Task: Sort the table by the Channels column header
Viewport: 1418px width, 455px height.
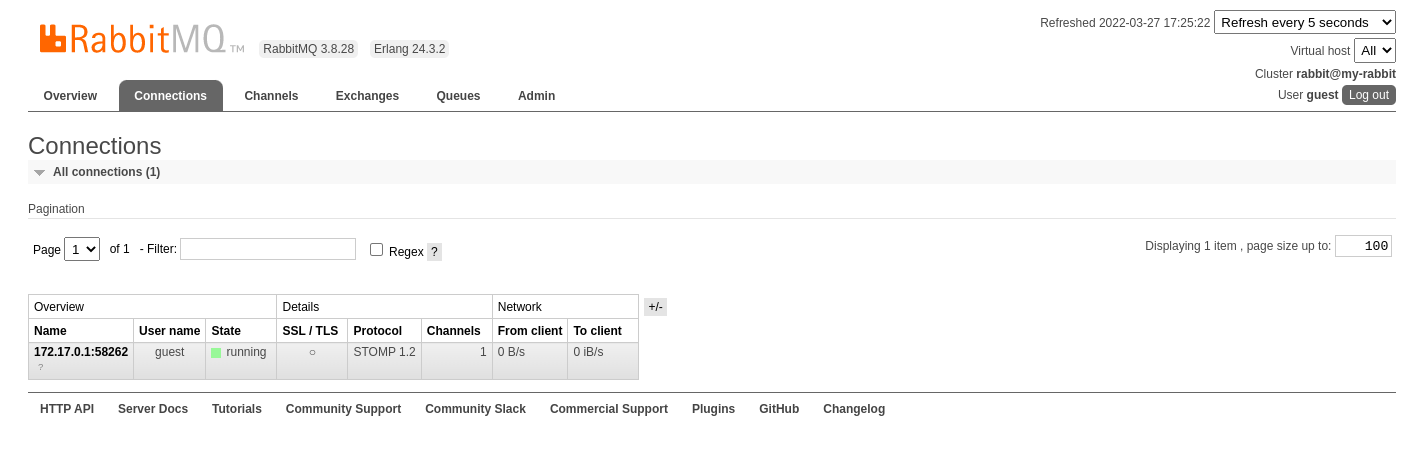Action: click(453, 331)
